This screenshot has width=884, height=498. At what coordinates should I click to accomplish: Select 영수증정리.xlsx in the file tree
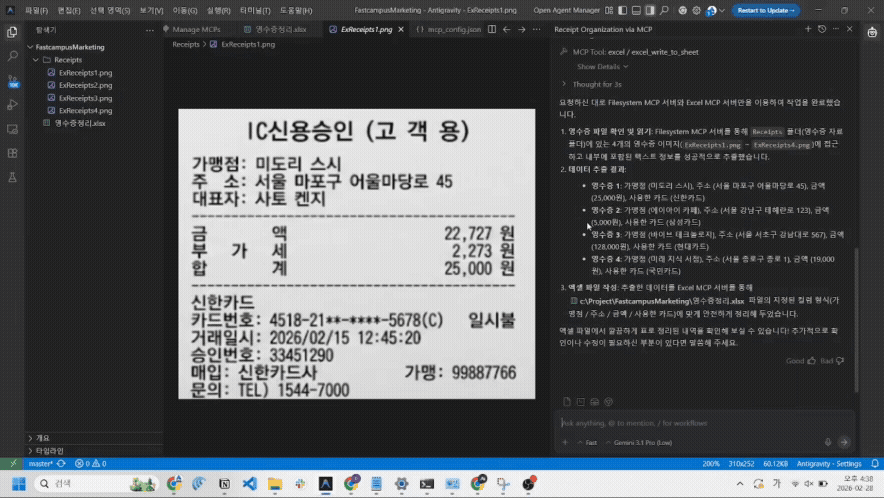pos(79,123)
